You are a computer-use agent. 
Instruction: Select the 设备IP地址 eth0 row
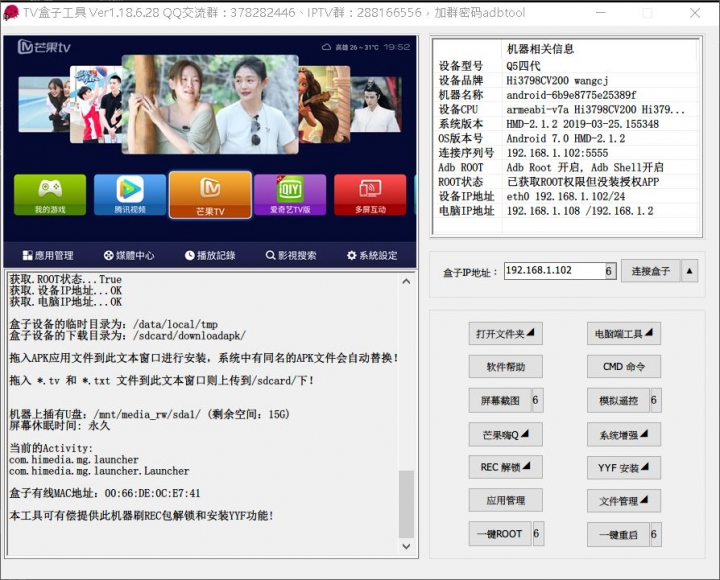(566, 197)
